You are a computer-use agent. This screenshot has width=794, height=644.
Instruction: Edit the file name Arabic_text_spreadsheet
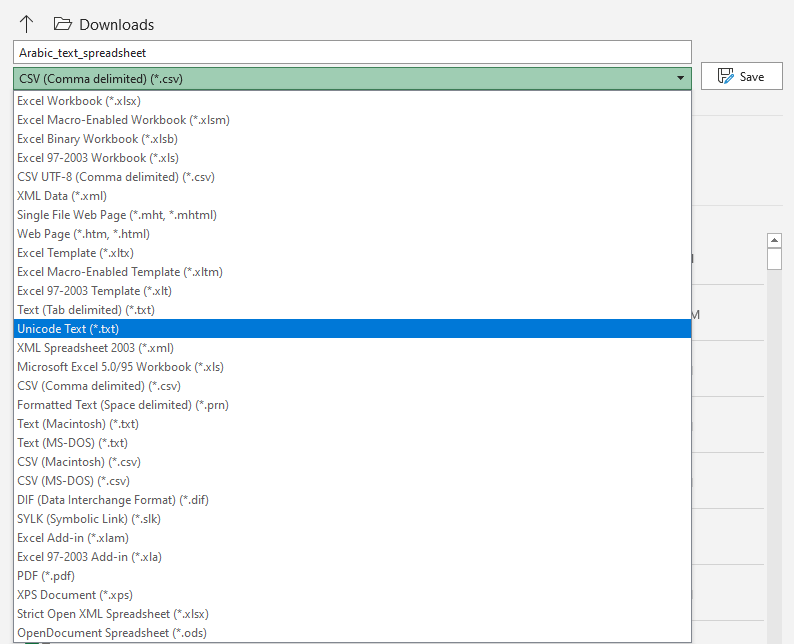(352, 53)
